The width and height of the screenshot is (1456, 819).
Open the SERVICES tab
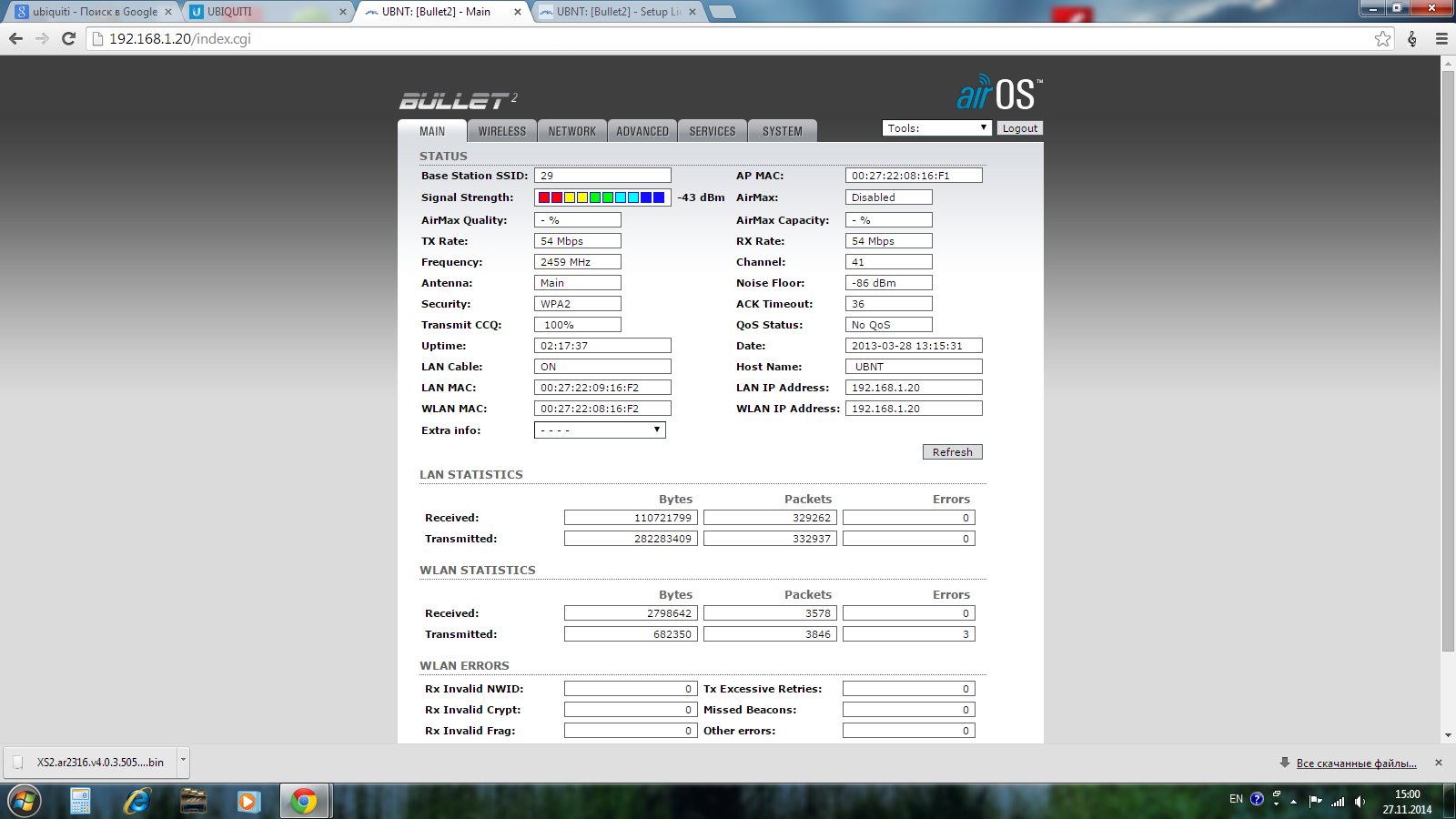point(713,131)
